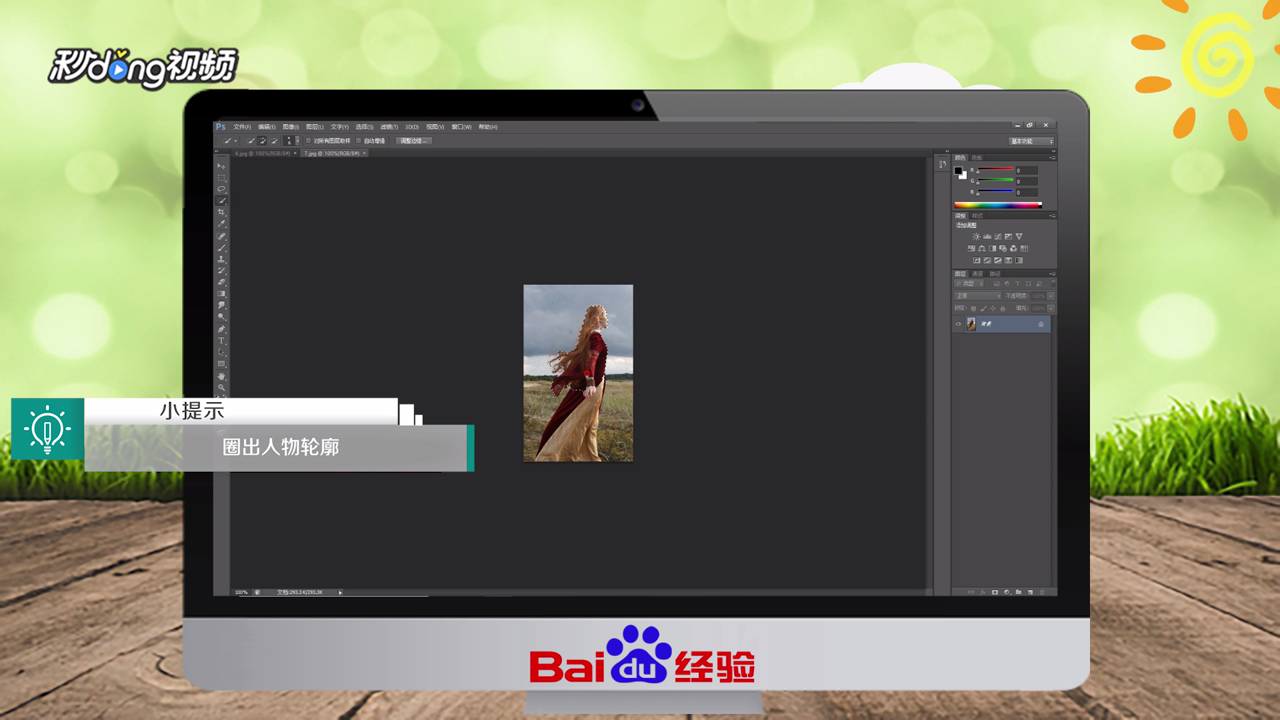Image resolution: width=1280 pixels, height=720 pixels.
Task: Open the 文件(F) File menu
Action: 242,127
